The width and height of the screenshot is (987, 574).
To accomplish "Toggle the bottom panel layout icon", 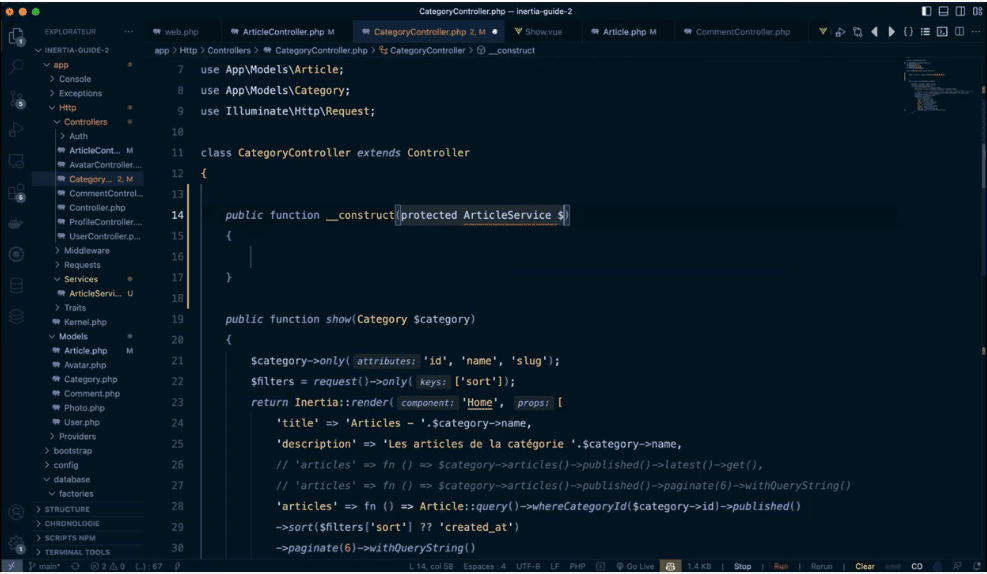I will pos(943,11).
